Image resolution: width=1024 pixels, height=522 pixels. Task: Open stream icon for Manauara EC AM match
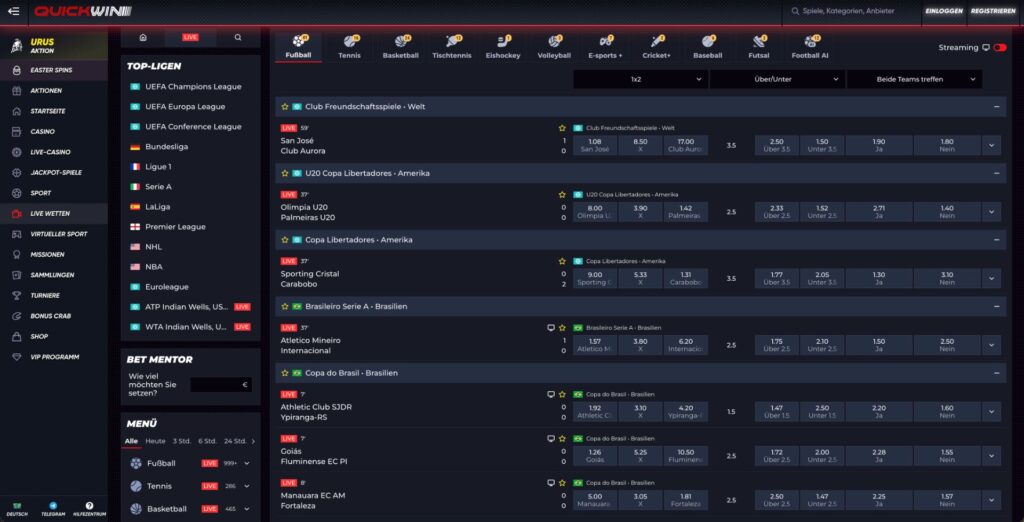point(551,483)
